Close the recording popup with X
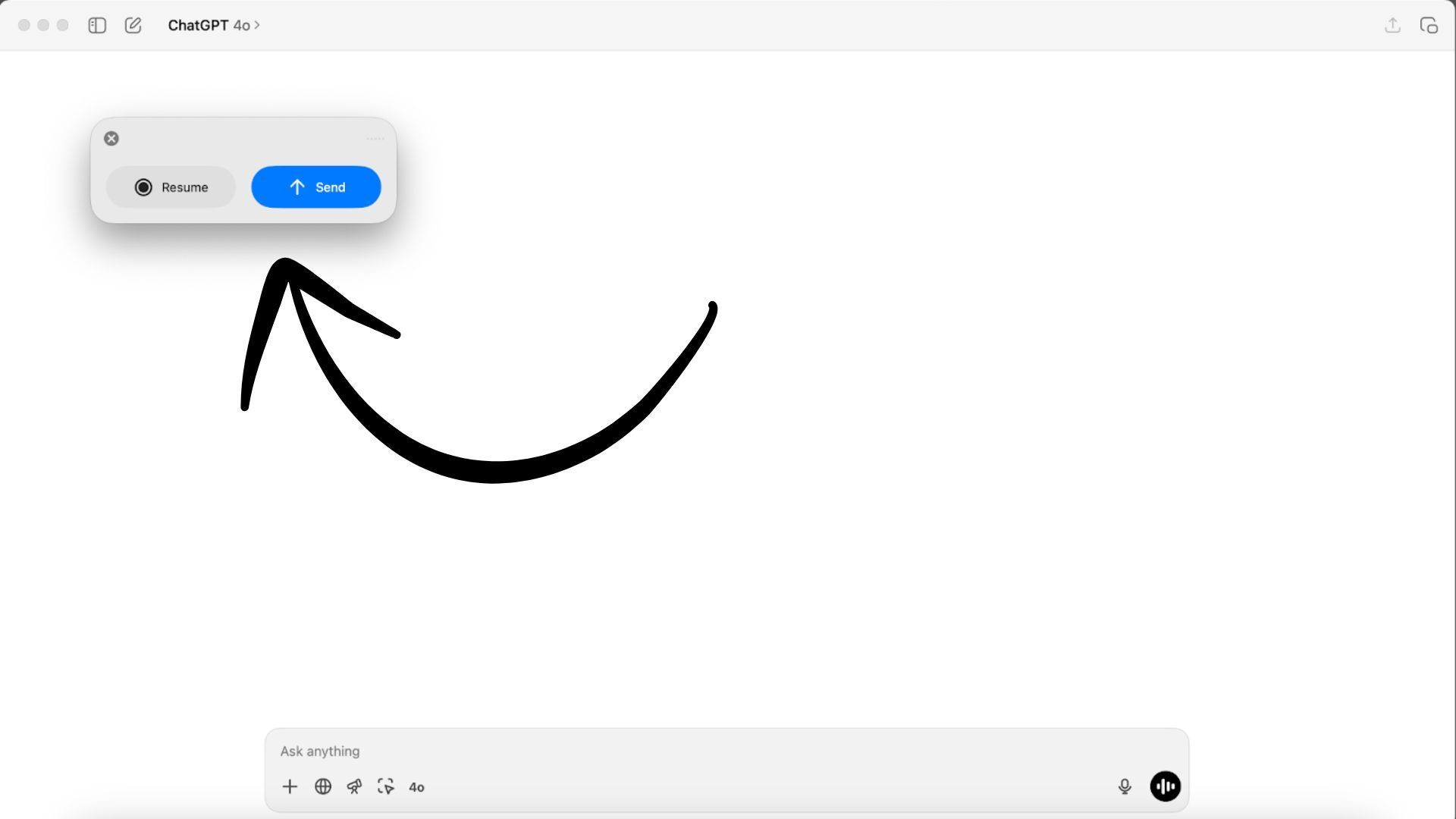The image size is (1456, 819). [111, 139]
